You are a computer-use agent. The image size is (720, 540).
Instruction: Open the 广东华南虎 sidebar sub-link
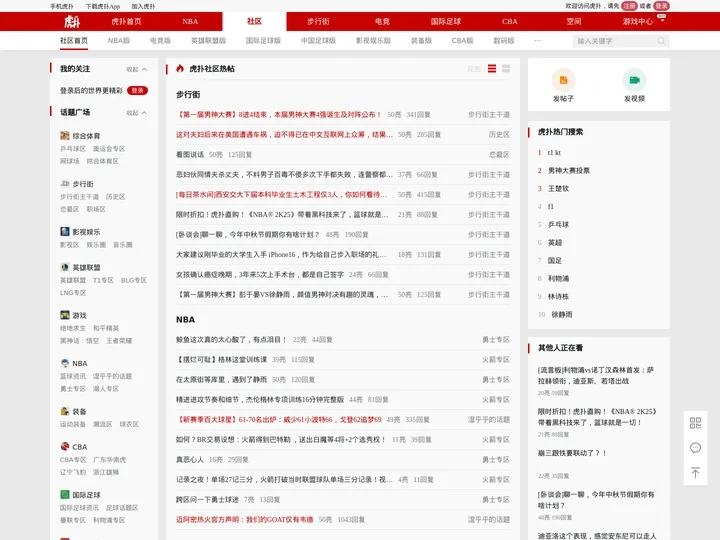[x=109, y=460]
